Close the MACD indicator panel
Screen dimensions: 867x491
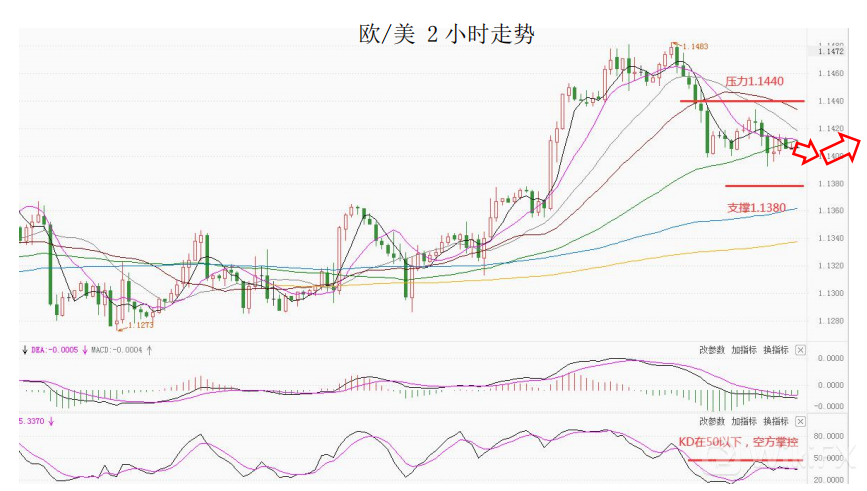800,350
